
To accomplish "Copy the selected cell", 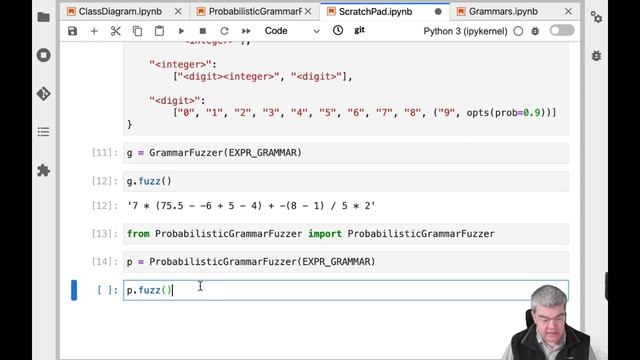I will click(138, 31).
